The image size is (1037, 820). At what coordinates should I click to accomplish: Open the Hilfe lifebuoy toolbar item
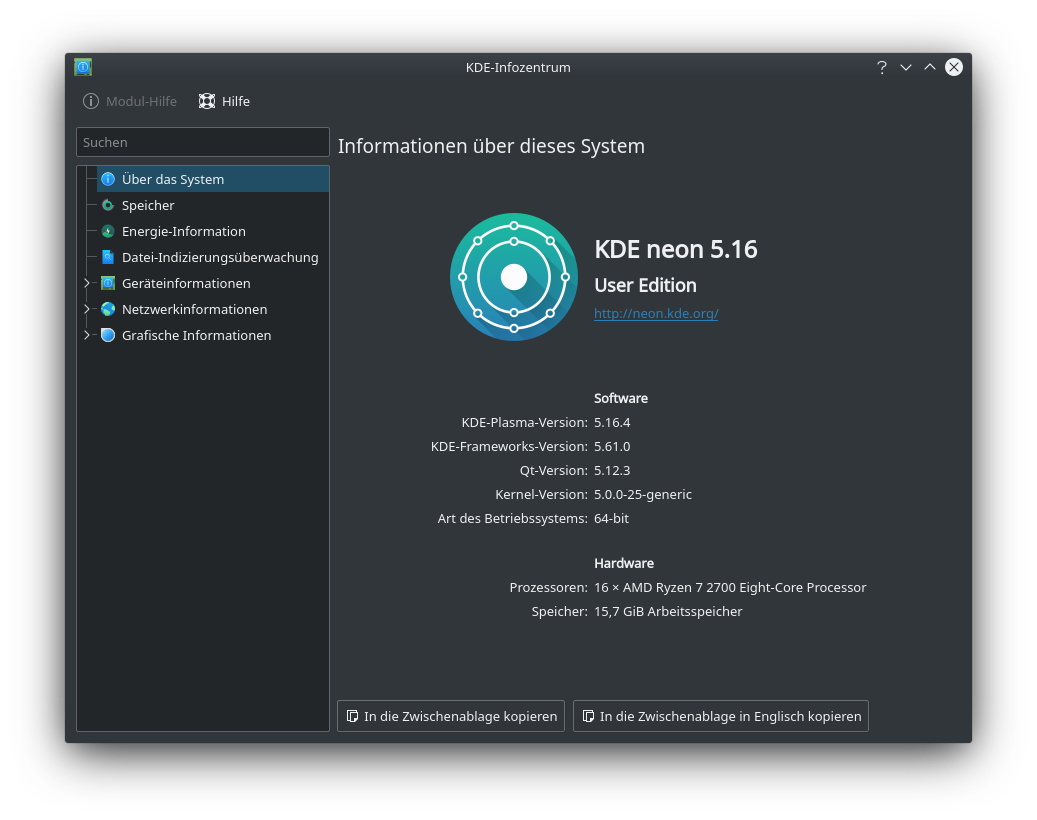tap(224, 101)
